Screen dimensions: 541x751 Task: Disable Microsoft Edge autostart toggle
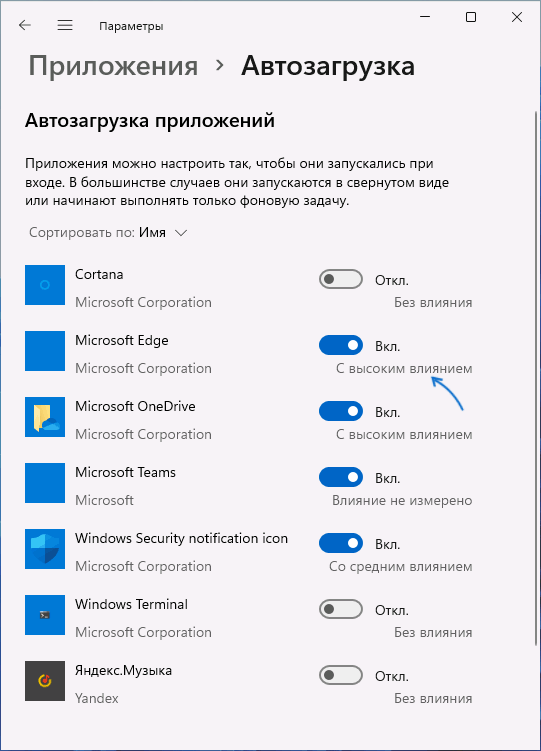coord(341,345)
